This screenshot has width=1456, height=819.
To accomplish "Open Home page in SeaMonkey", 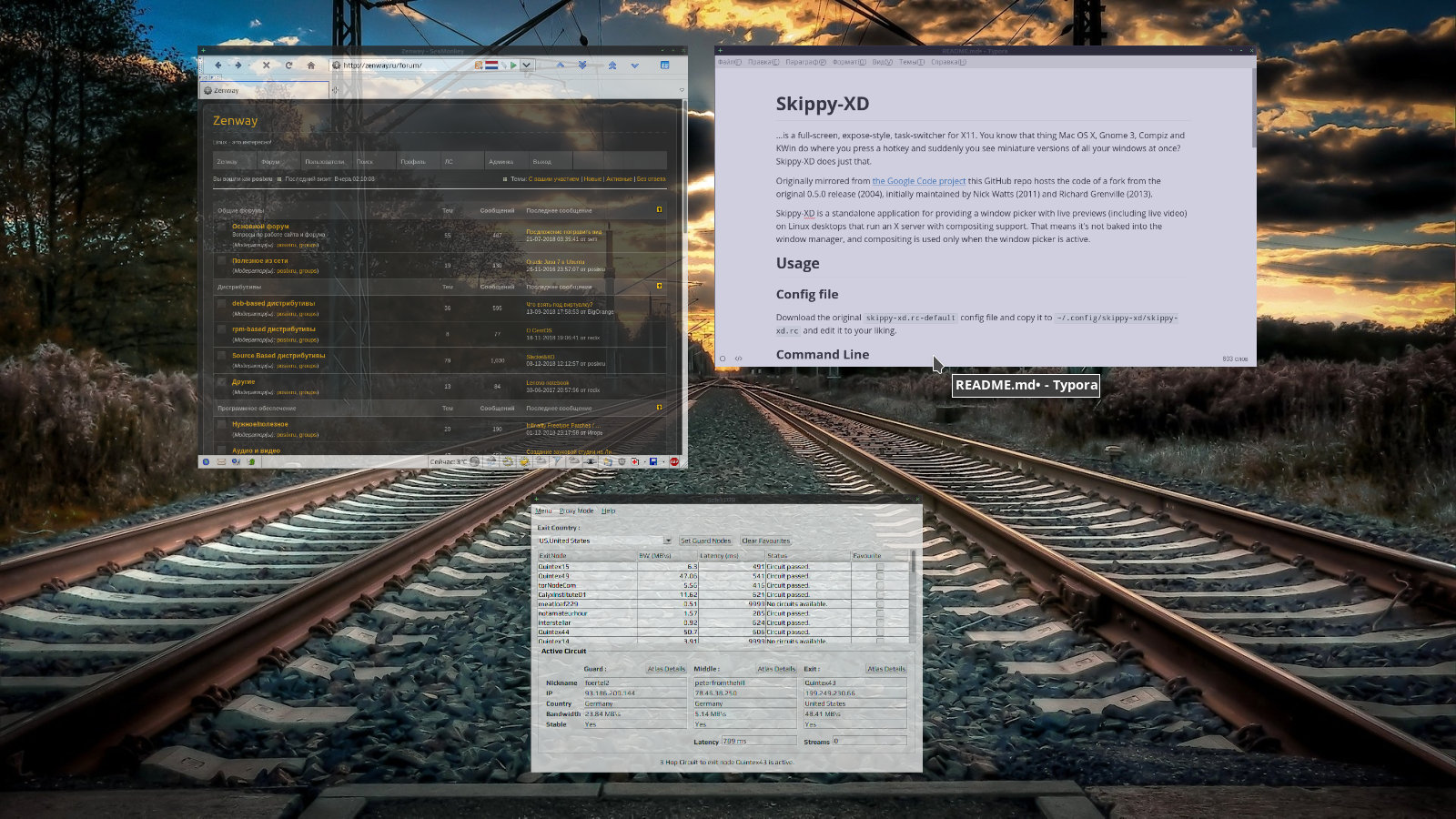I will tap(310, 66).
